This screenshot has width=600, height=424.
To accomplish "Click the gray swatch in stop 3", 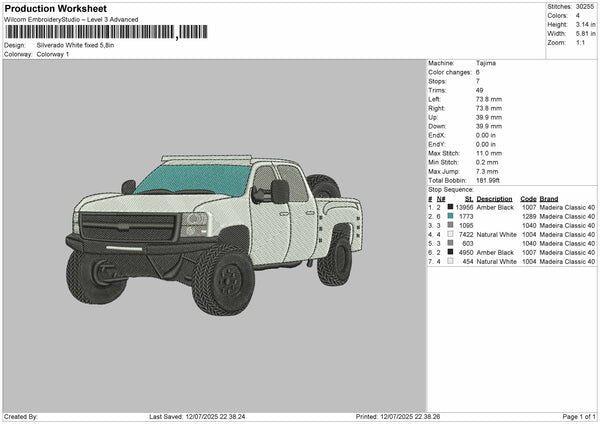I will pos(451,225).
